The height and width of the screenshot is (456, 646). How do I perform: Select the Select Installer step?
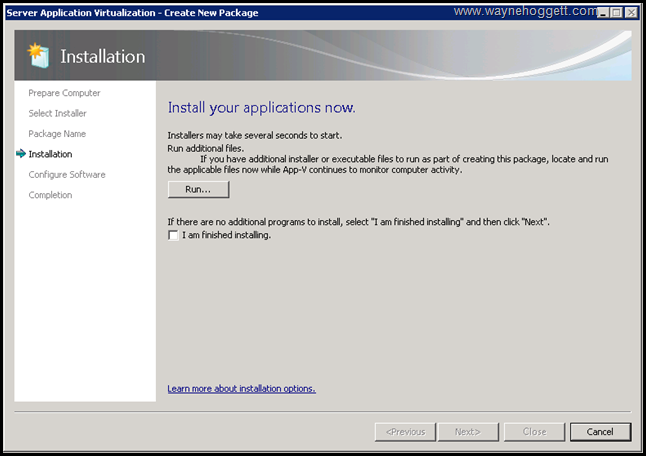tap(57, 113)
